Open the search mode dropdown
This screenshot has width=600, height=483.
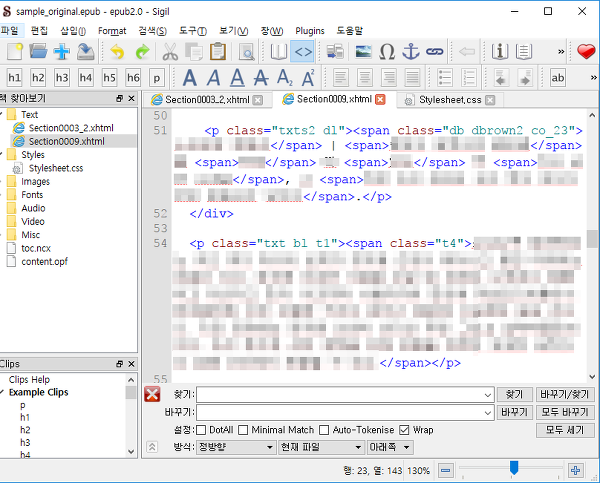pyautogui.click(x=236, y=447)
